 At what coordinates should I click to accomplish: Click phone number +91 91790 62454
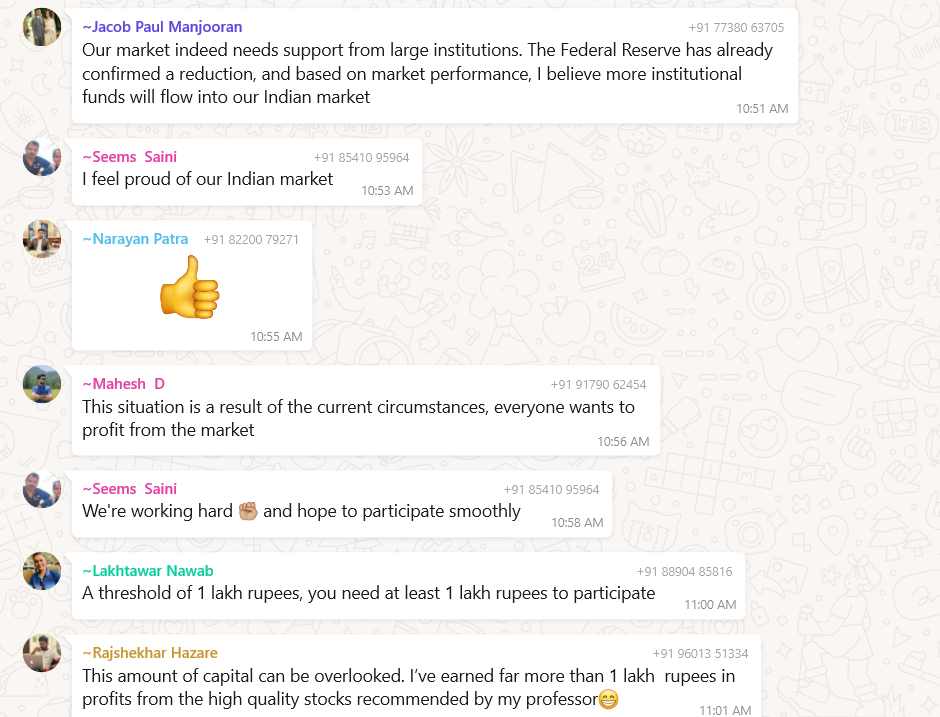pos(598,385)
